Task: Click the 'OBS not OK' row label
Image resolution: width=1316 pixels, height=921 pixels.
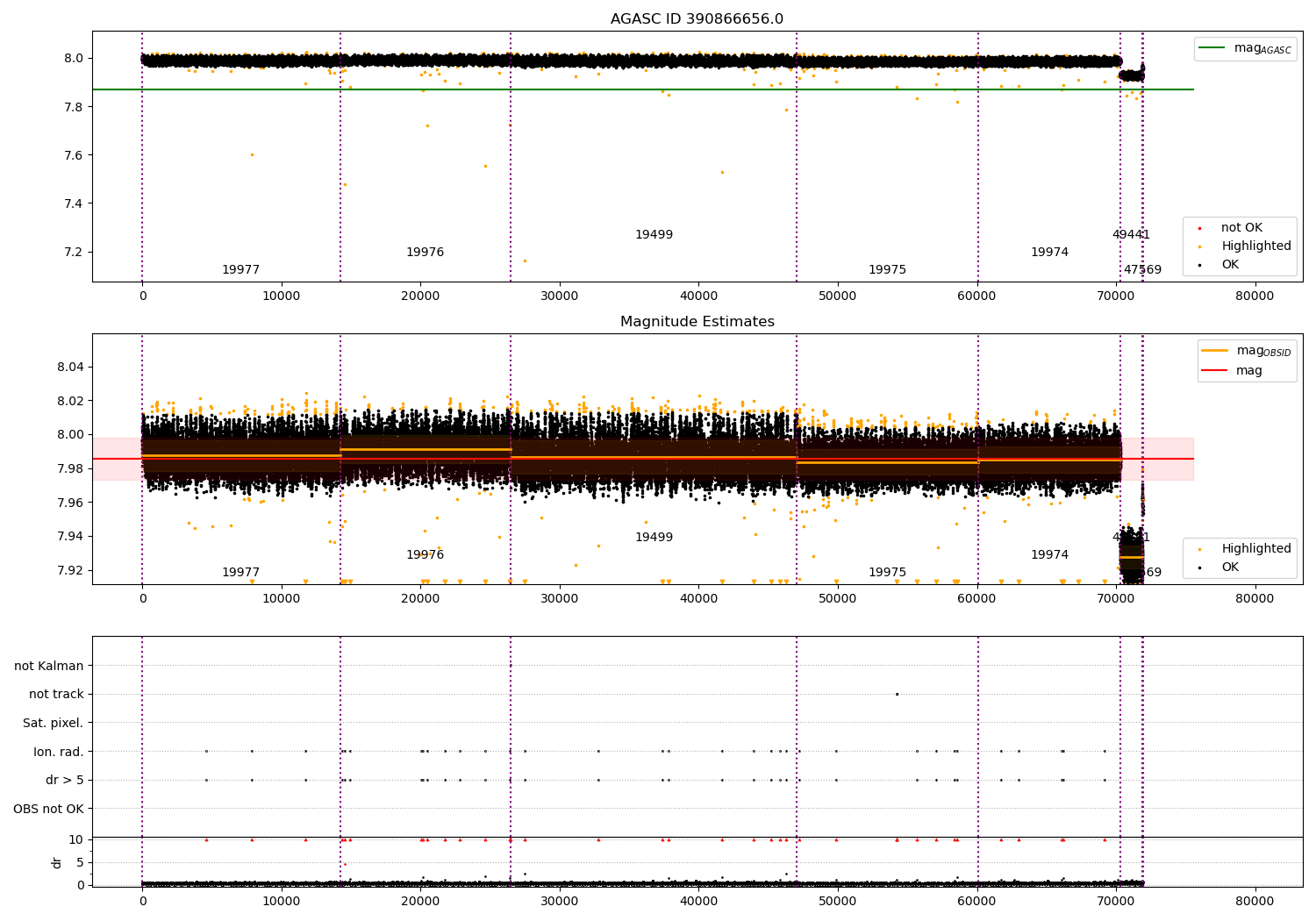Action: click(x=49, y=809)
